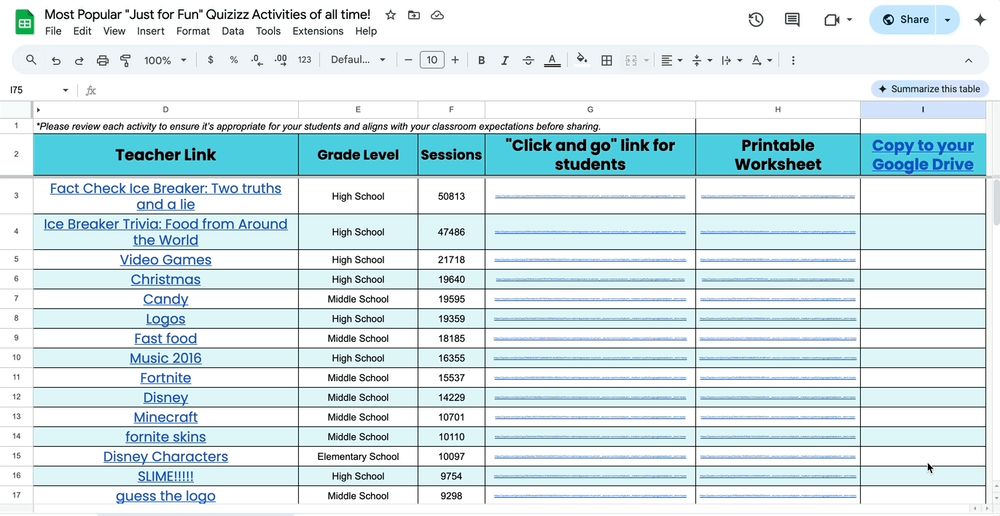Toggle italic formatting

pos(504,60)
